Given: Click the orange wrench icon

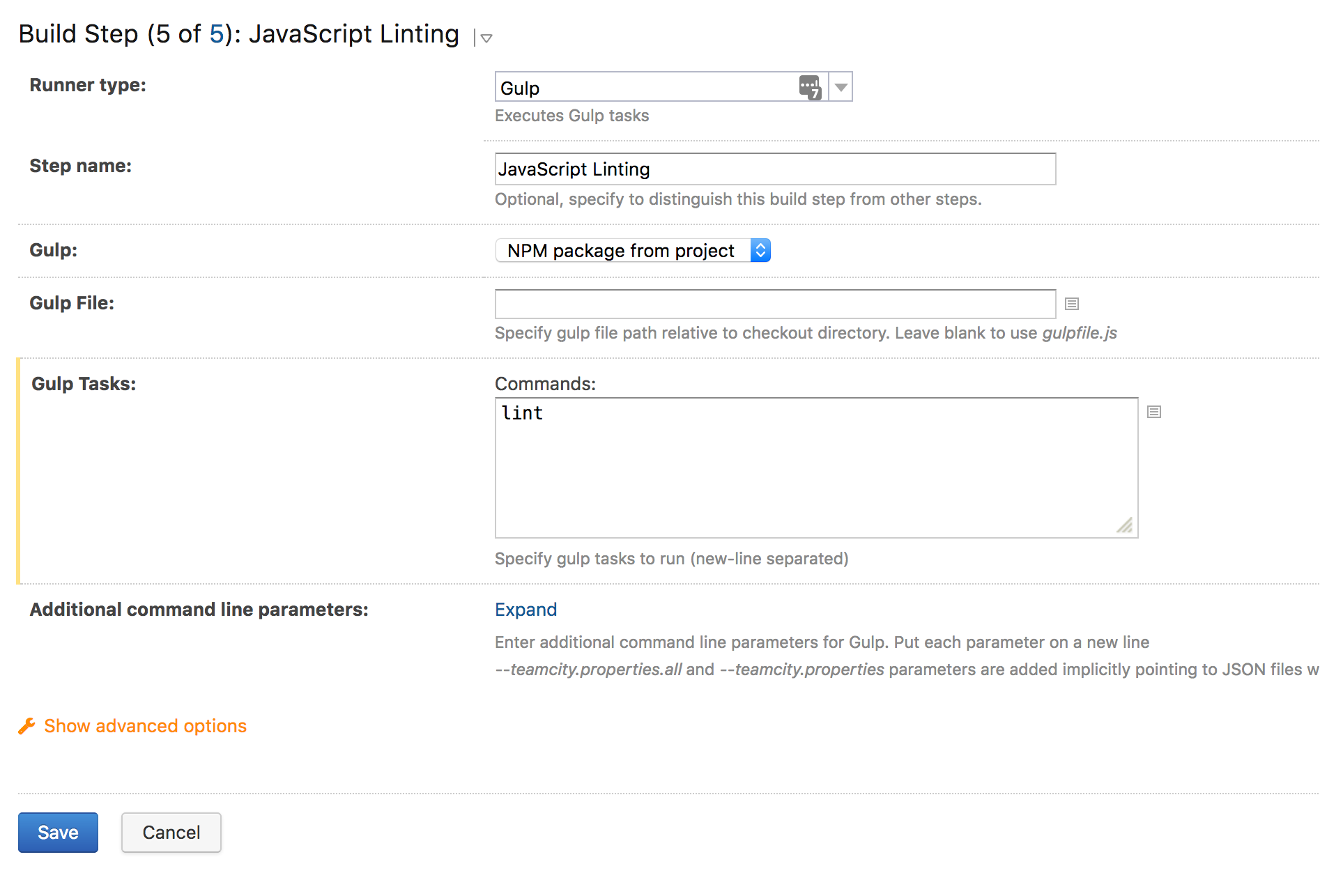Looking at the screenshot, I should click(26, 726).
